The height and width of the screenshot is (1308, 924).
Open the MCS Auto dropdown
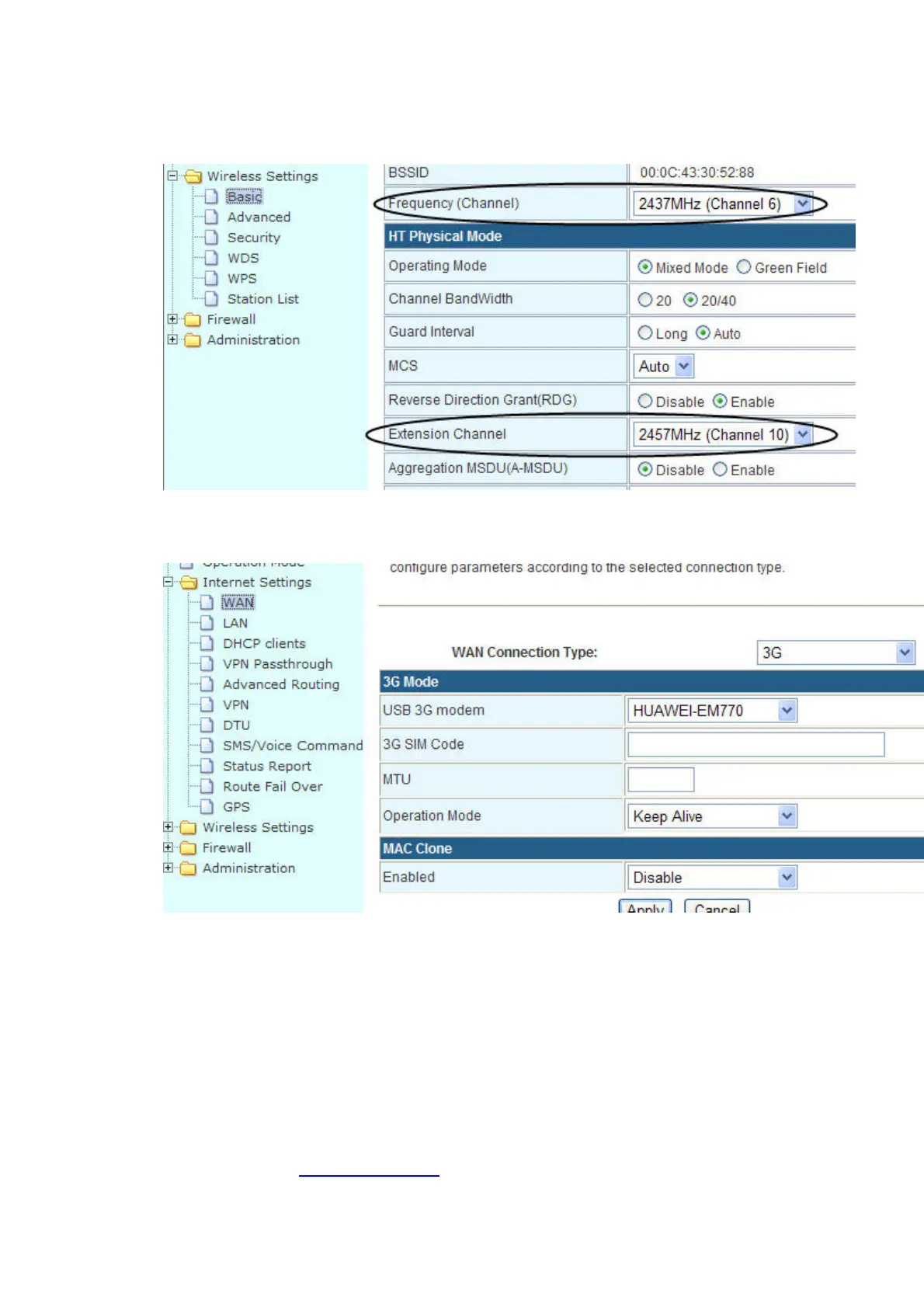(x=664, y=366)
